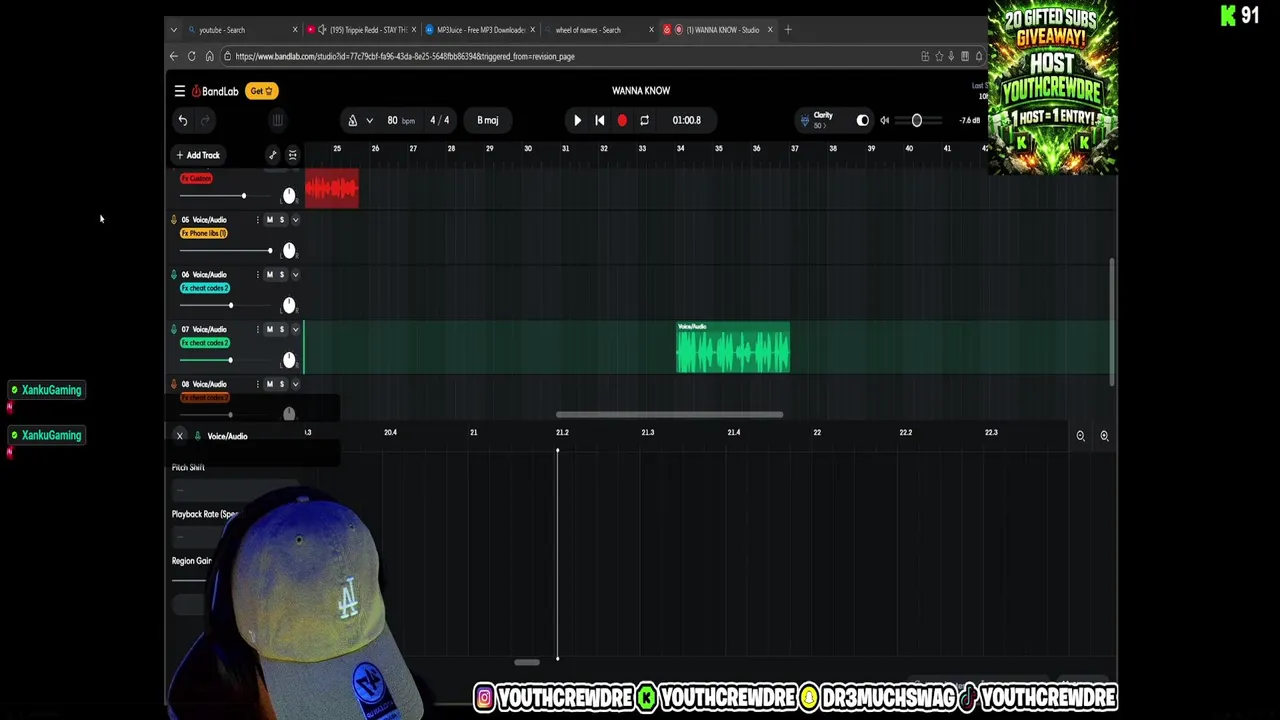Click track 05 volume slider handle
This screenshot has width=1280, height=720.
click(x=270, y=250)
